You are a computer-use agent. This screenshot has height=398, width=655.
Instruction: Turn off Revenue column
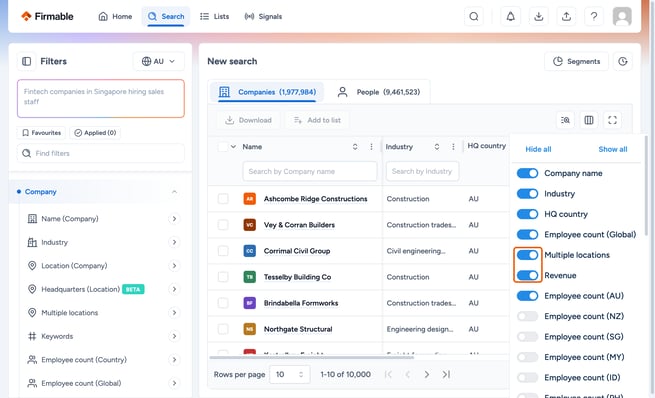[x=527, y=275]
